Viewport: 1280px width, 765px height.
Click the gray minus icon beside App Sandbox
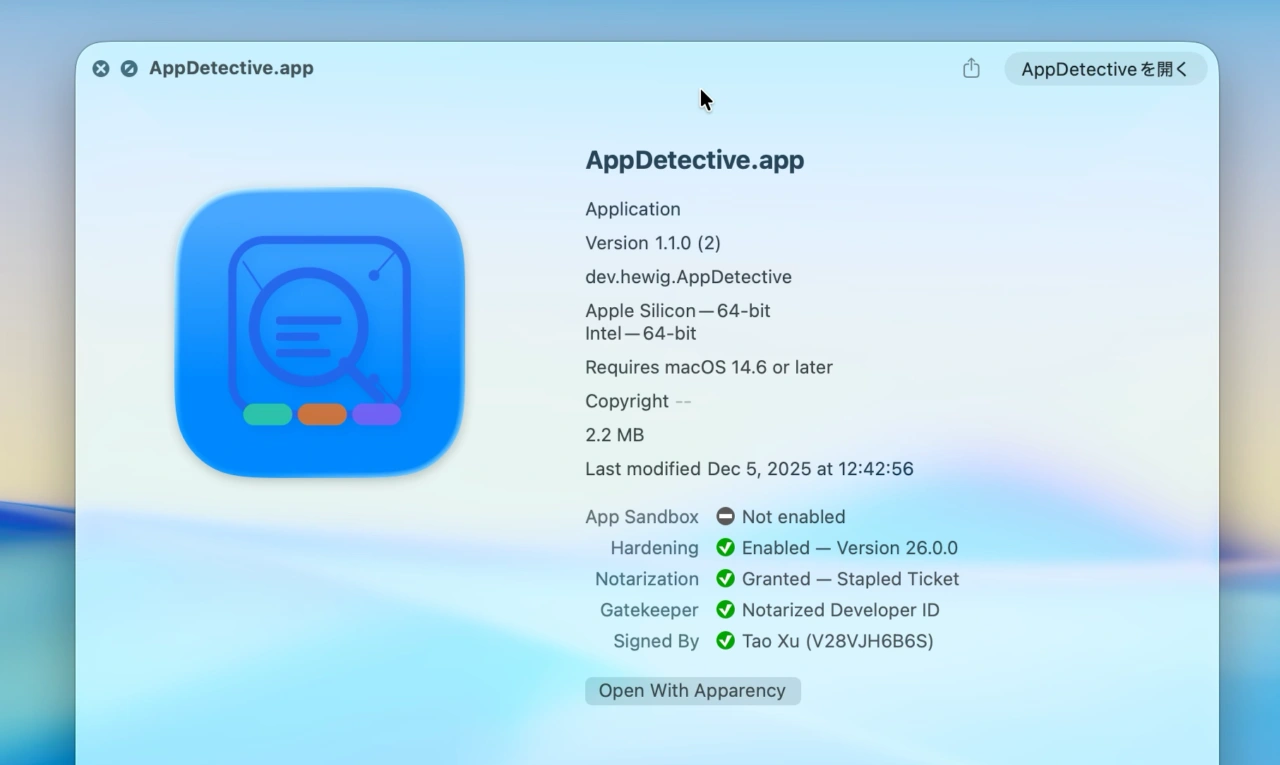pyautogui.click(x=725, y=517)
